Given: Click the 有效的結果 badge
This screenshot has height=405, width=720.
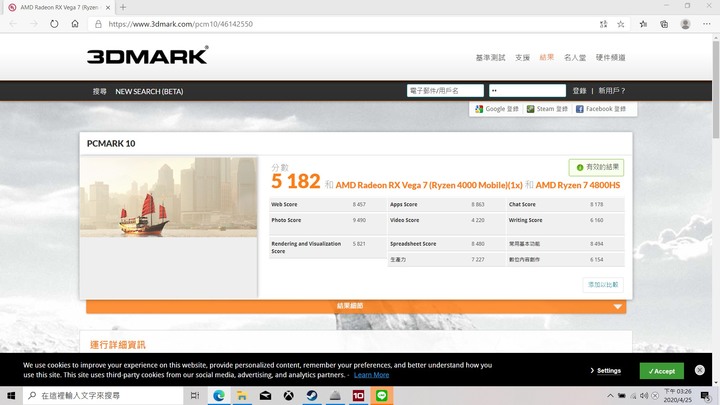Looking at the screenshot, I should 596,167.
